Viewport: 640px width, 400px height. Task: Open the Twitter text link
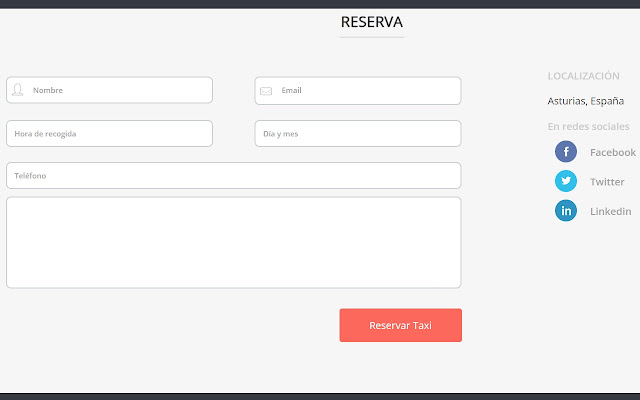pos(607,182)
